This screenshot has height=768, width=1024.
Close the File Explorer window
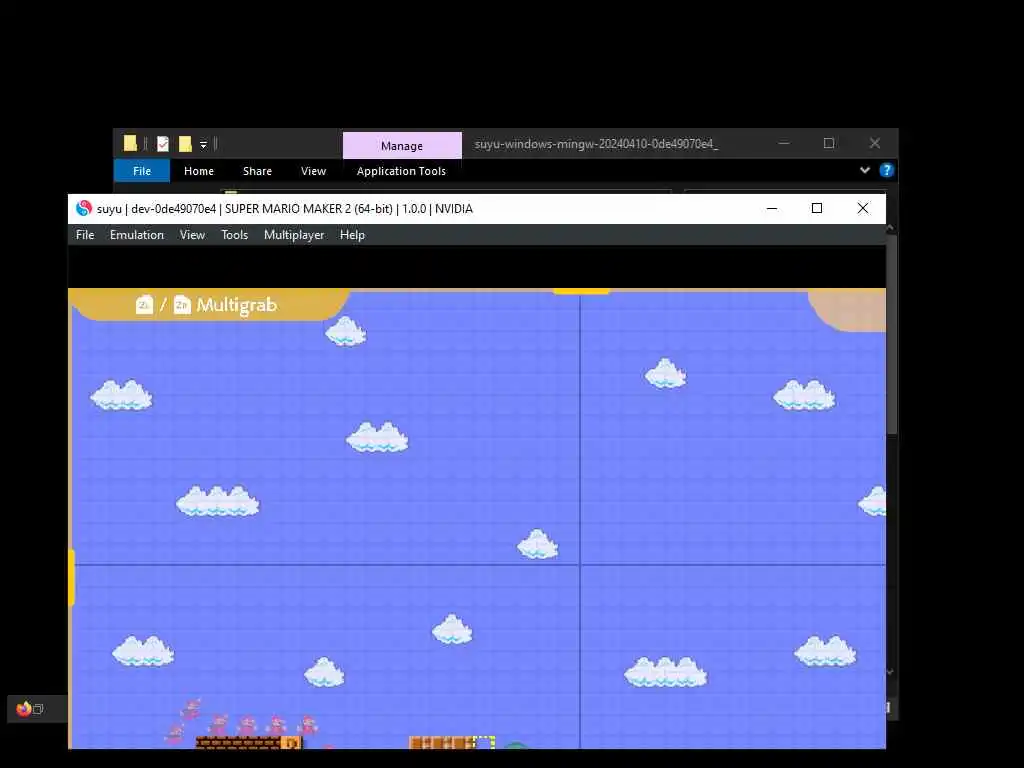pyautogui.click(x=875, y=143)
